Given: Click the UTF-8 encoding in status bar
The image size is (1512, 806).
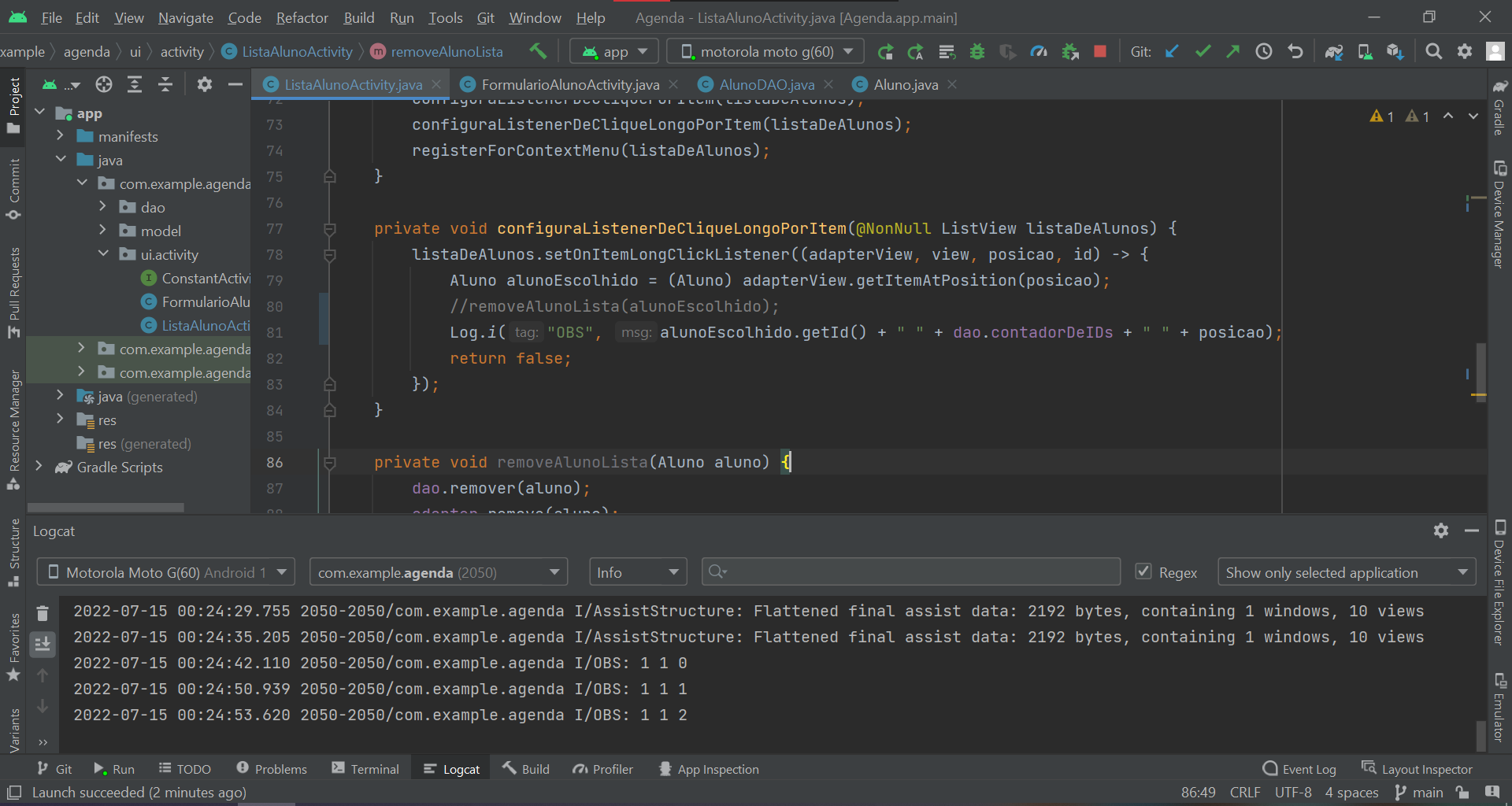Looking at the screenshot, I should [x=1293, y=793].
